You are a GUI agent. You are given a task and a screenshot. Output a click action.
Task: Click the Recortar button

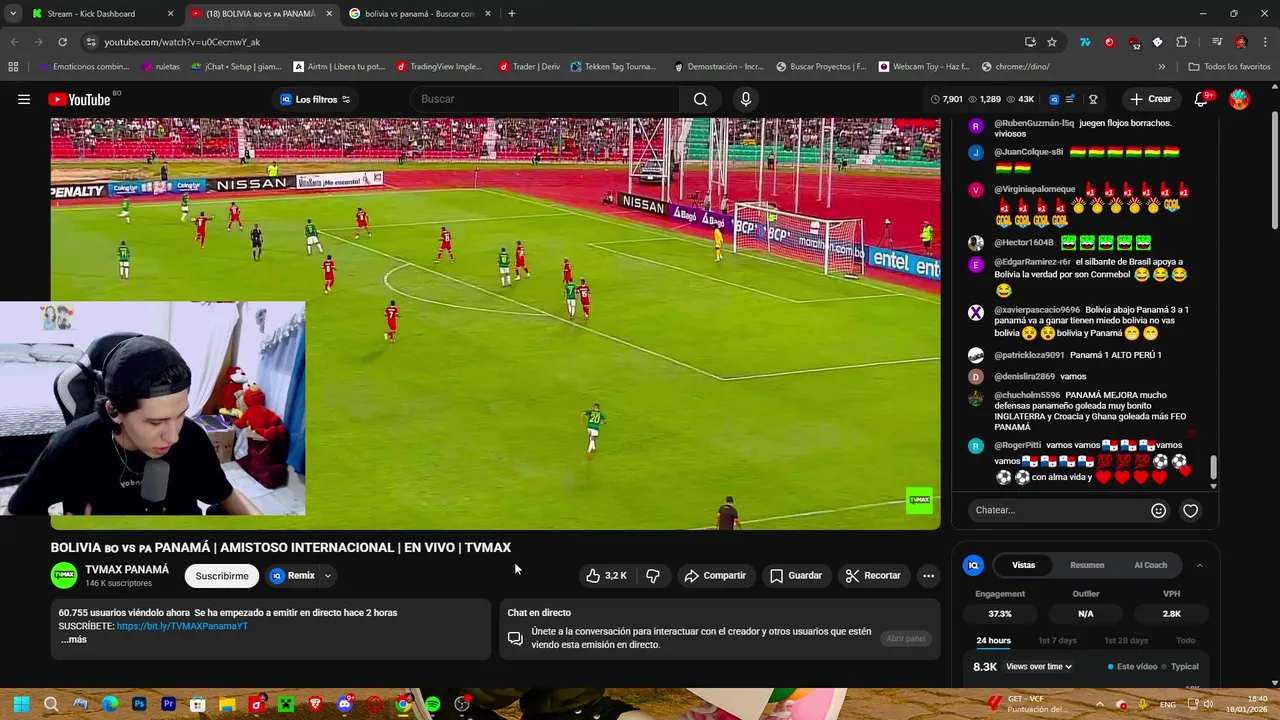click(x=873, y=576)
